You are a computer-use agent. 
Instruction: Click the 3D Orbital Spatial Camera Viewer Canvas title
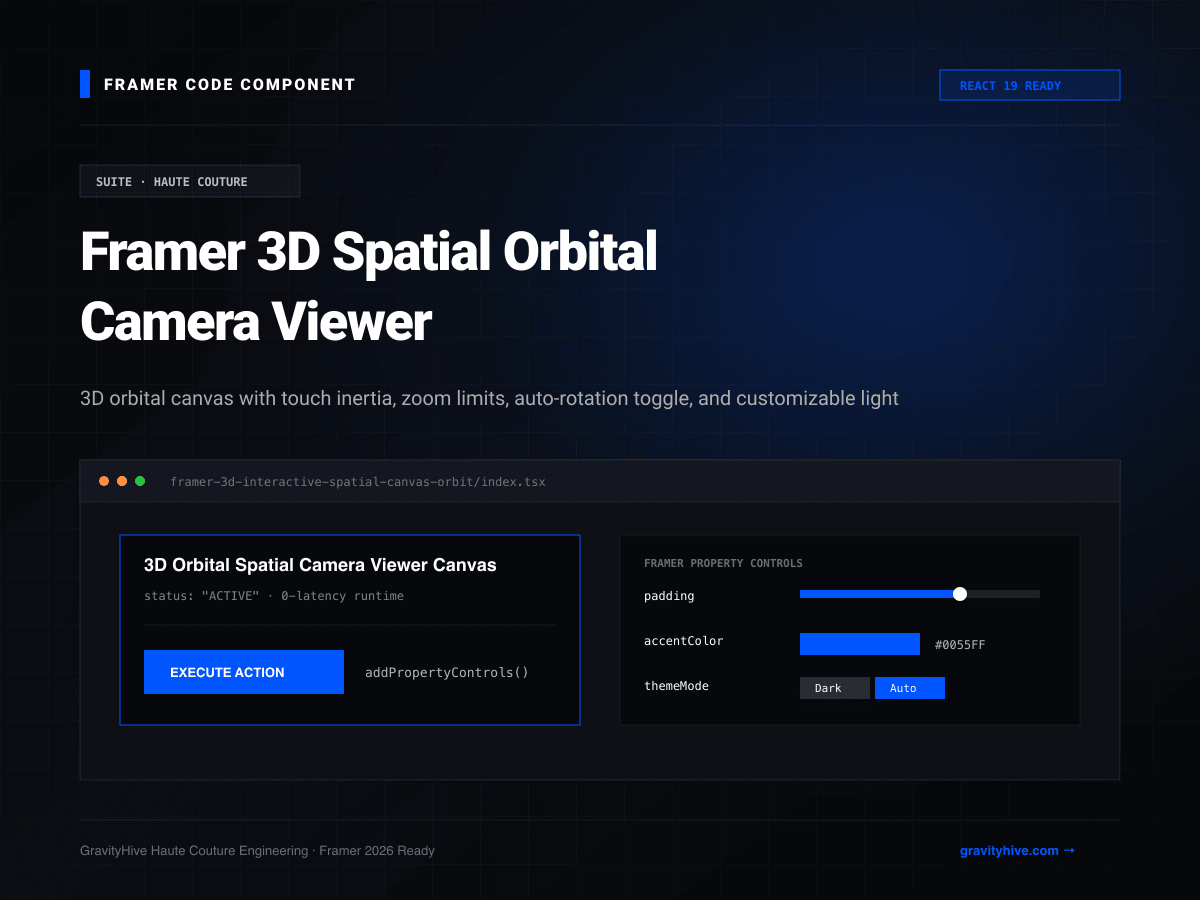click(320, 565)
